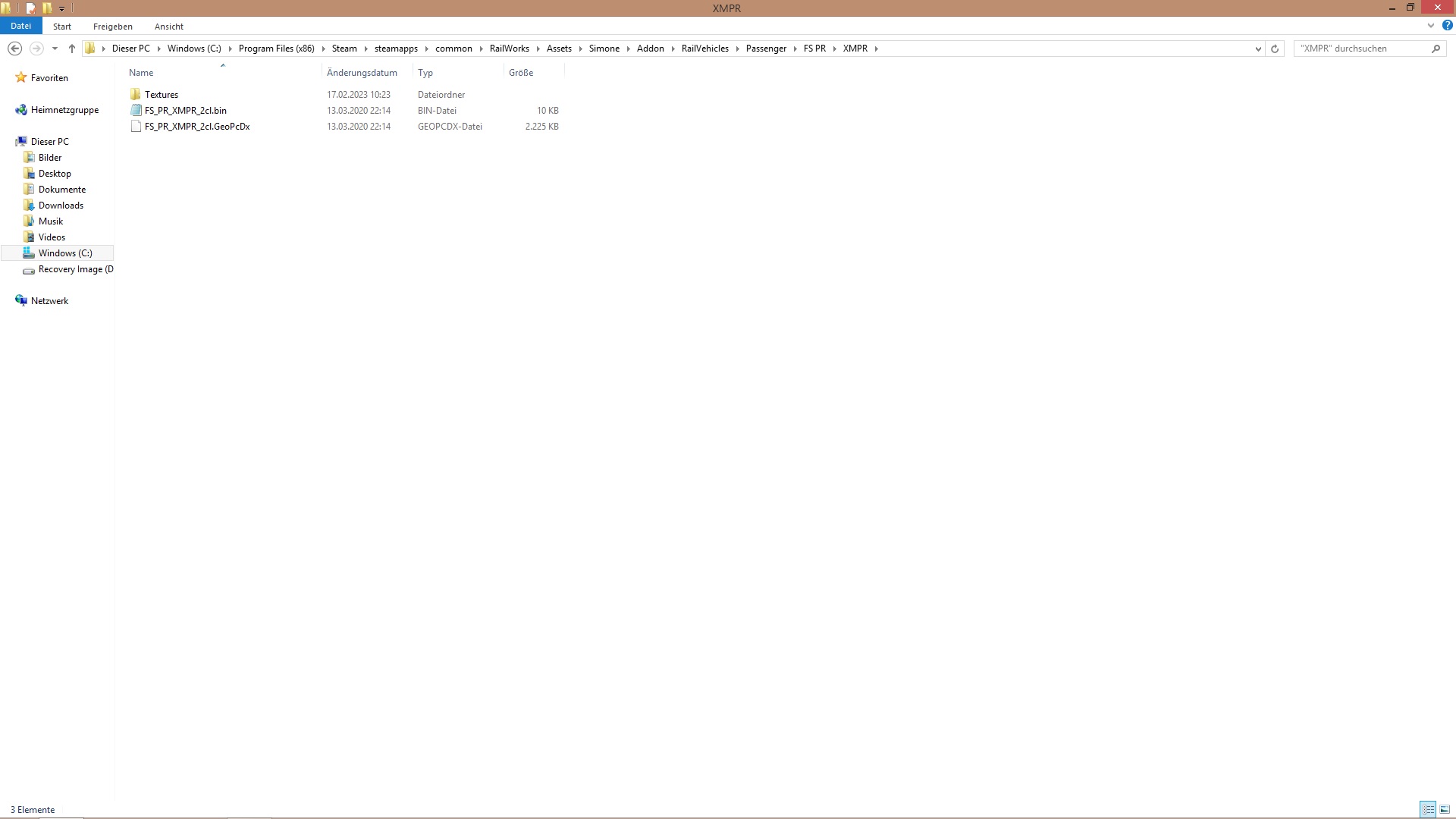Go back with the left arrow button
1456x819 pixels.
14,49
